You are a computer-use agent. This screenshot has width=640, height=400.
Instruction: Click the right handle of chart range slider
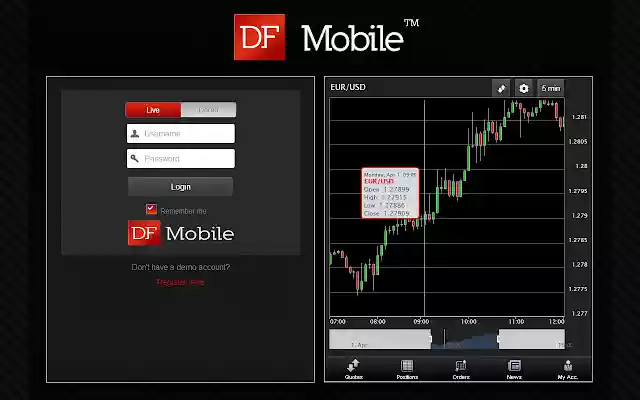click(x=499, y=339)
